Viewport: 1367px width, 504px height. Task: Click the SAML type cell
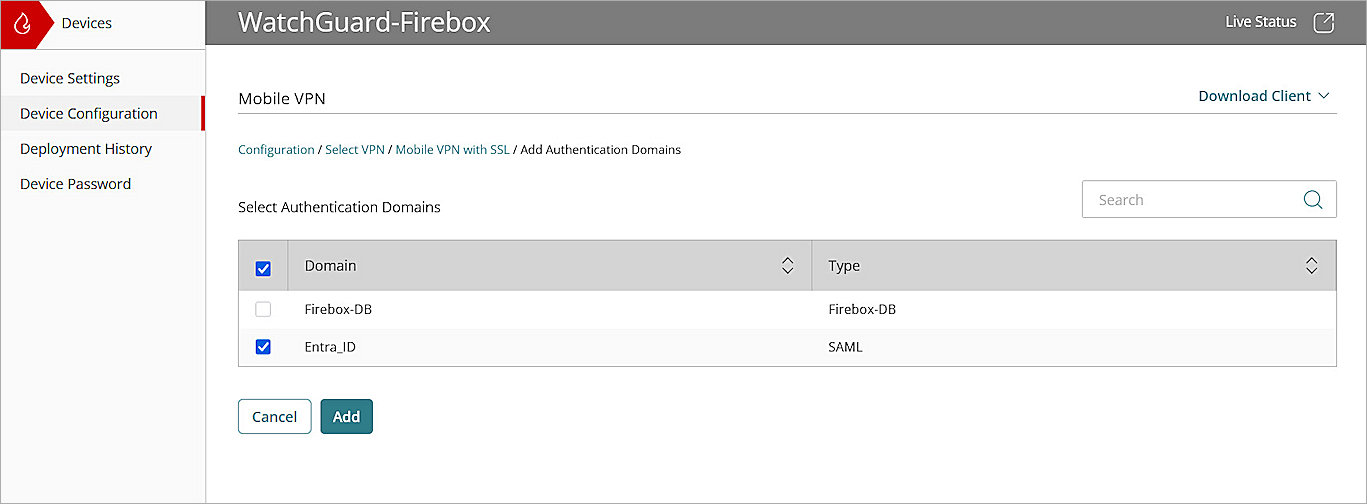(845, 347)
